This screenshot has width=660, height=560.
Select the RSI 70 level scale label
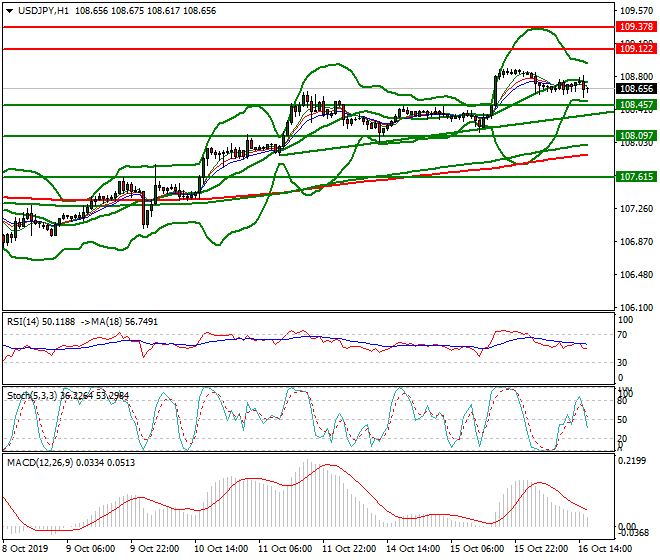click(622, 335)
